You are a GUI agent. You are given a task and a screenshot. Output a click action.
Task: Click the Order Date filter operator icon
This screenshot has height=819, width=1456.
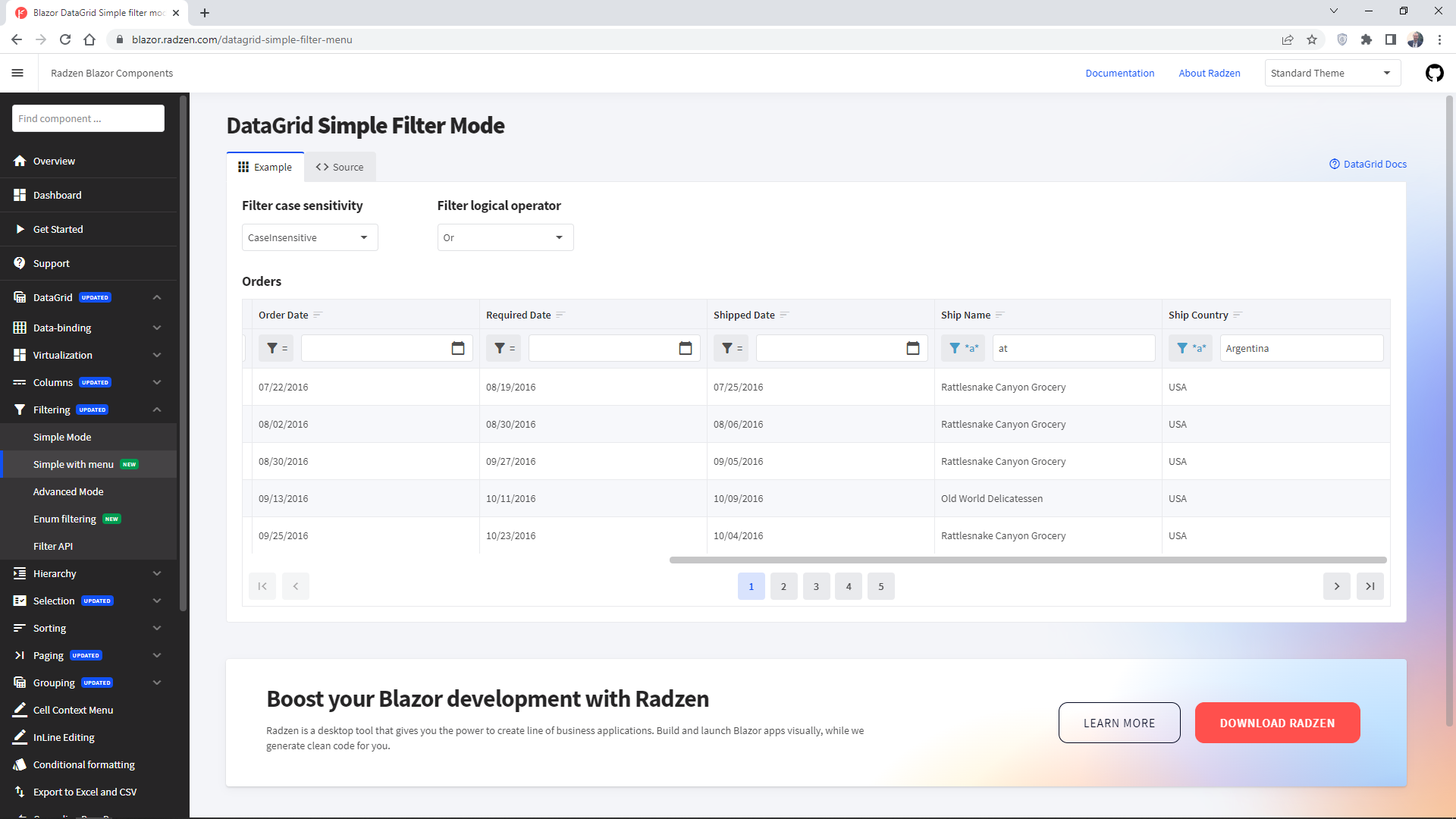(x=276, y=348)
